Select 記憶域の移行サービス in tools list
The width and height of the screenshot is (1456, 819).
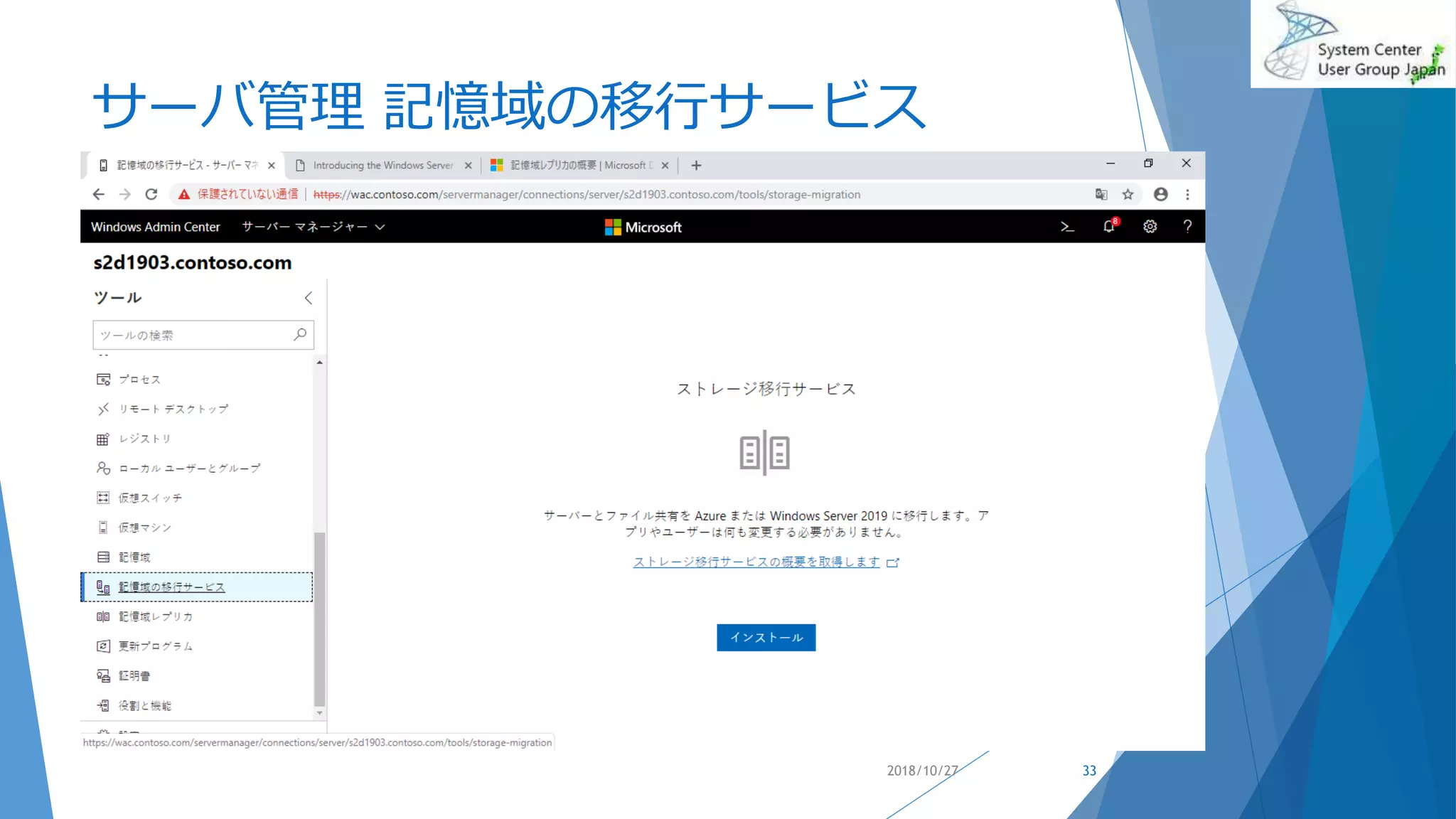click(x=197, y=587)
